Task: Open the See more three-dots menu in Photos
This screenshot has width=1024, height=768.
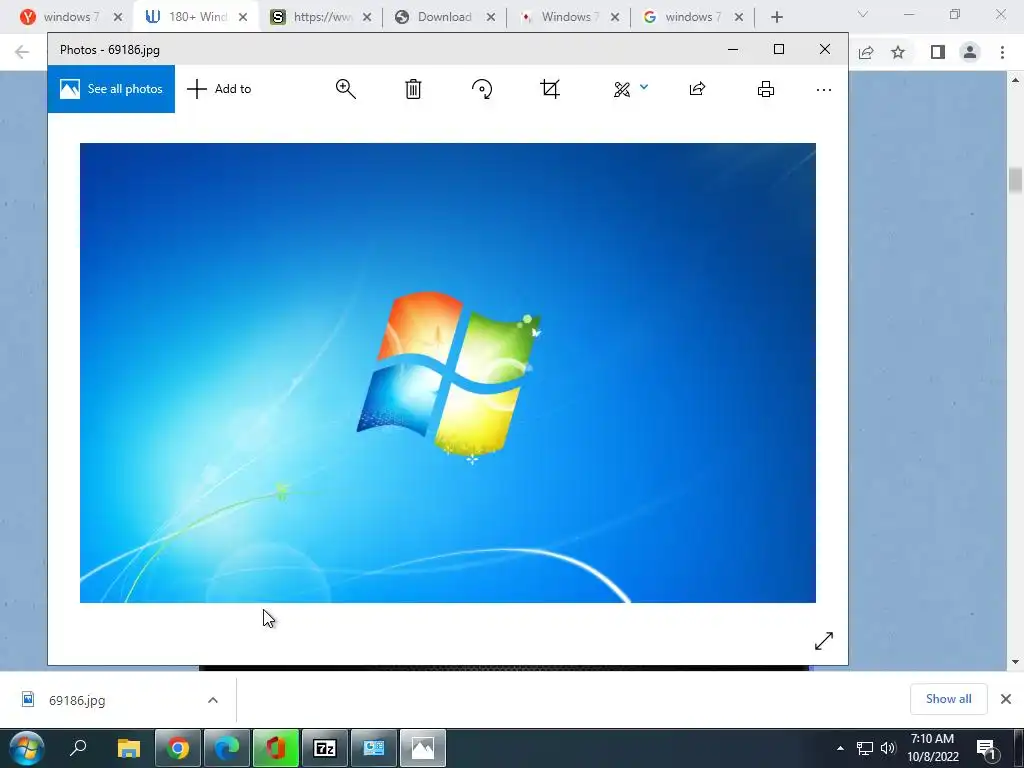Action: (824, 90)
